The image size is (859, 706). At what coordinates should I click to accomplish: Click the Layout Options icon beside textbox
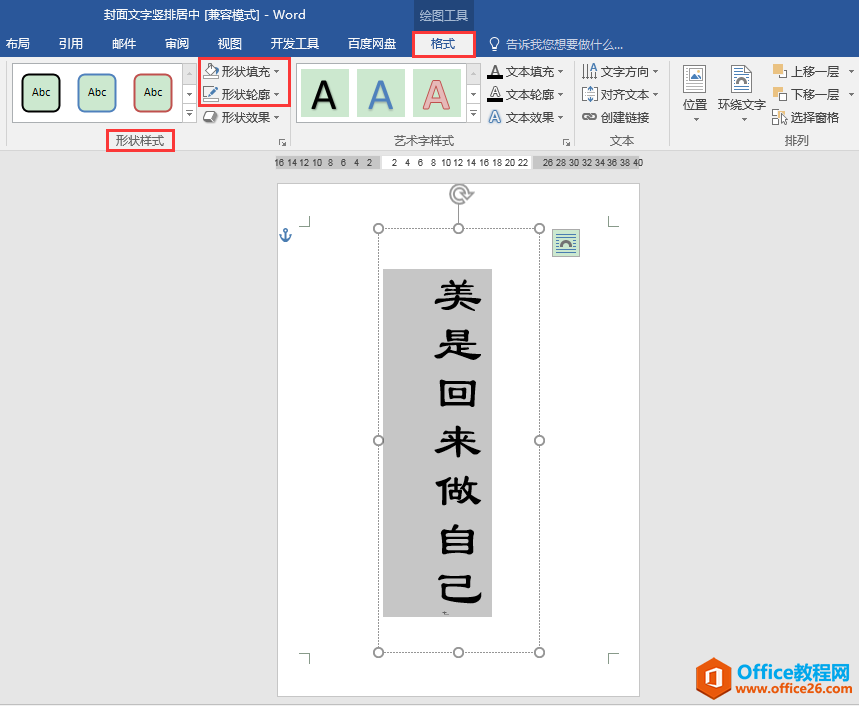pyautogui.click(x=566, y=243)
